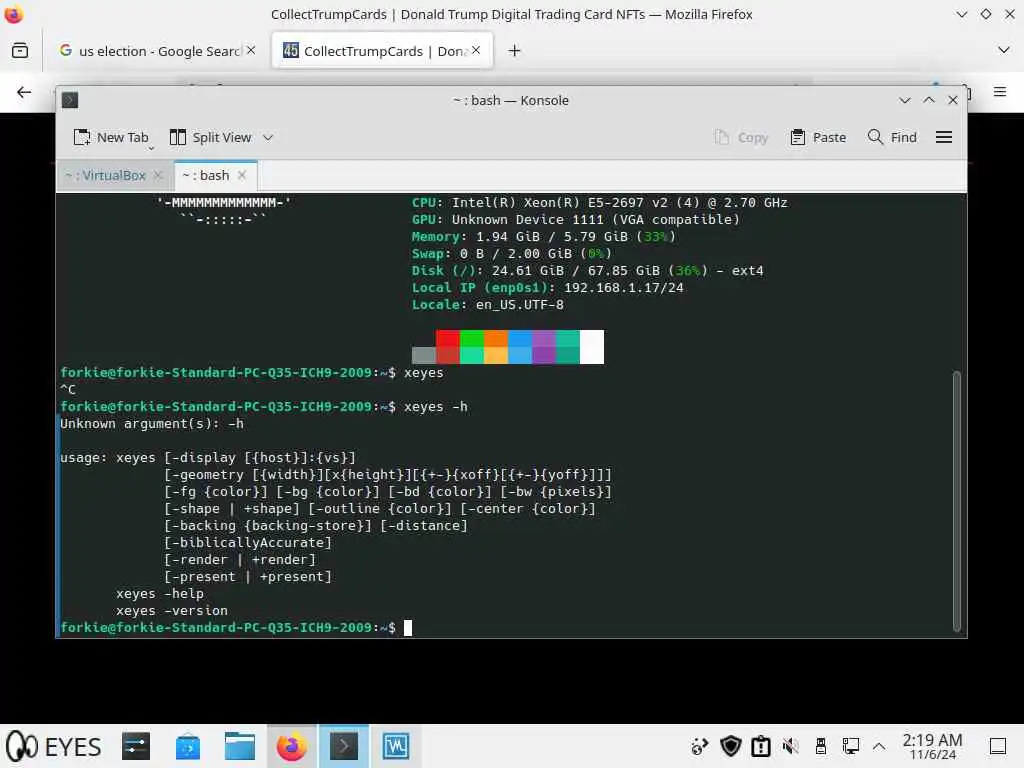Click removable devices tray icon

click(x=821, y=746)
